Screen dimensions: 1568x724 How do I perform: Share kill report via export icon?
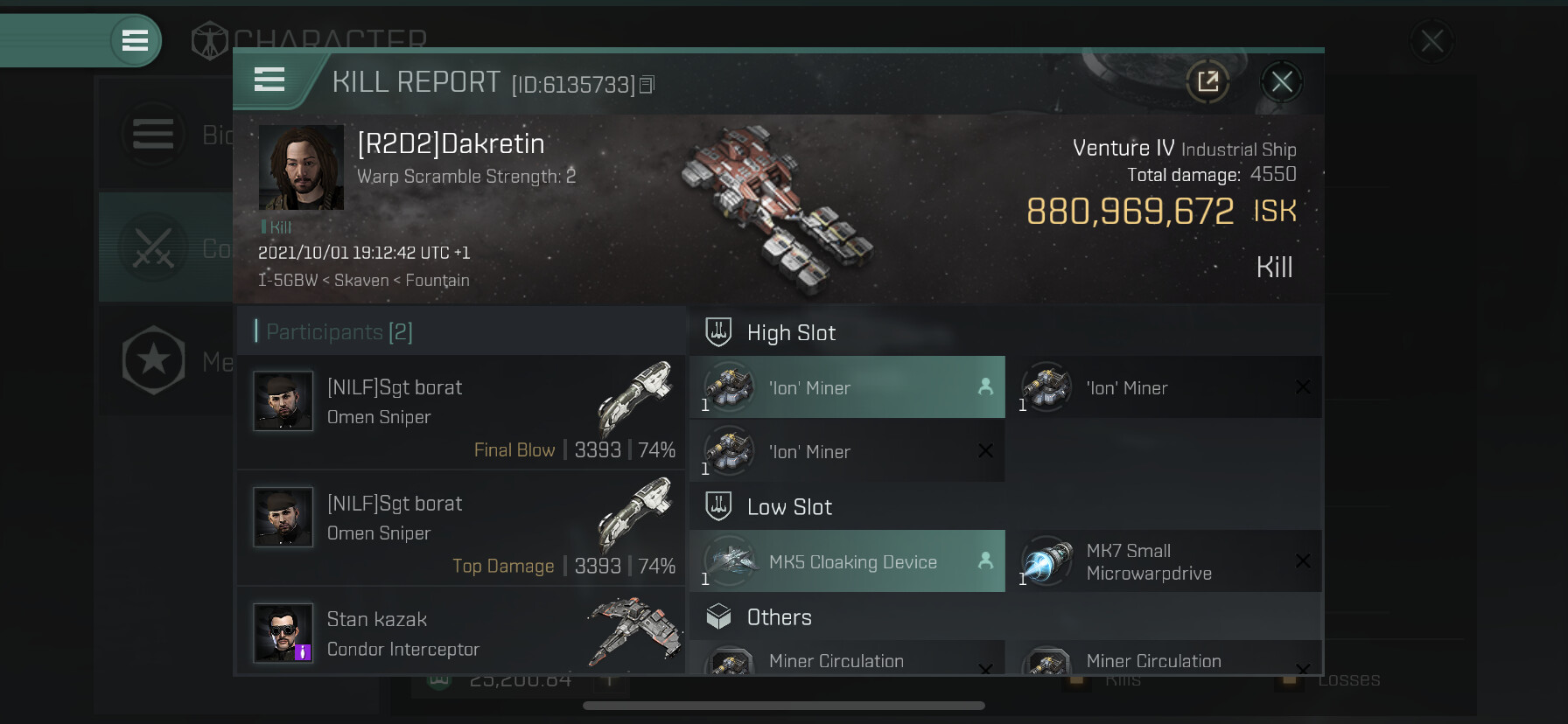pos(1207,82)
